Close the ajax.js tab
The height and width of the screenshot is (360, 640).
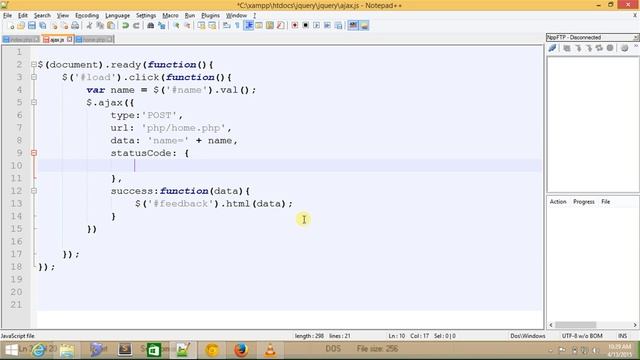[x=69, y=39]
